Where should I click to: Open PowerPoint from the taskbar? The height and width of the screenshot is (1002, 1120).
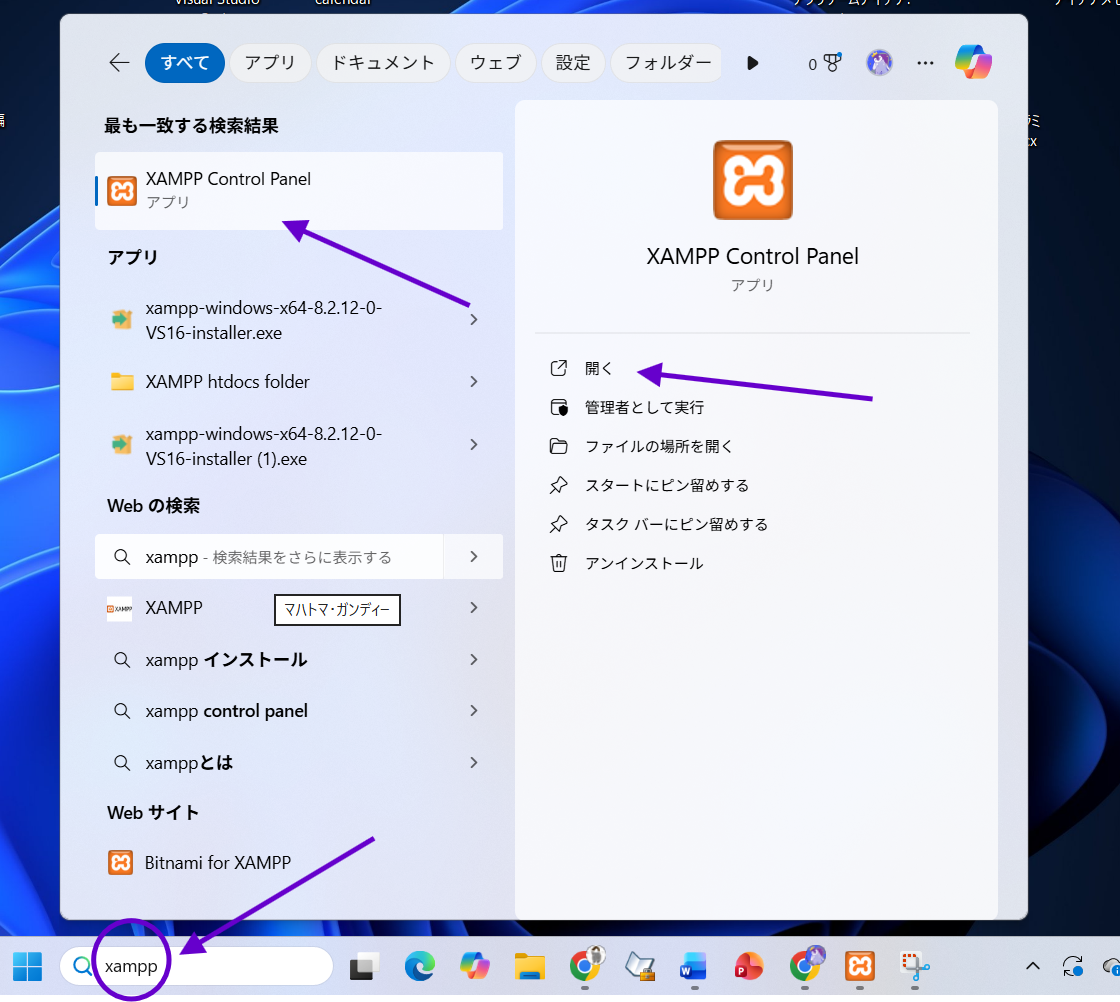coord(747,966)
